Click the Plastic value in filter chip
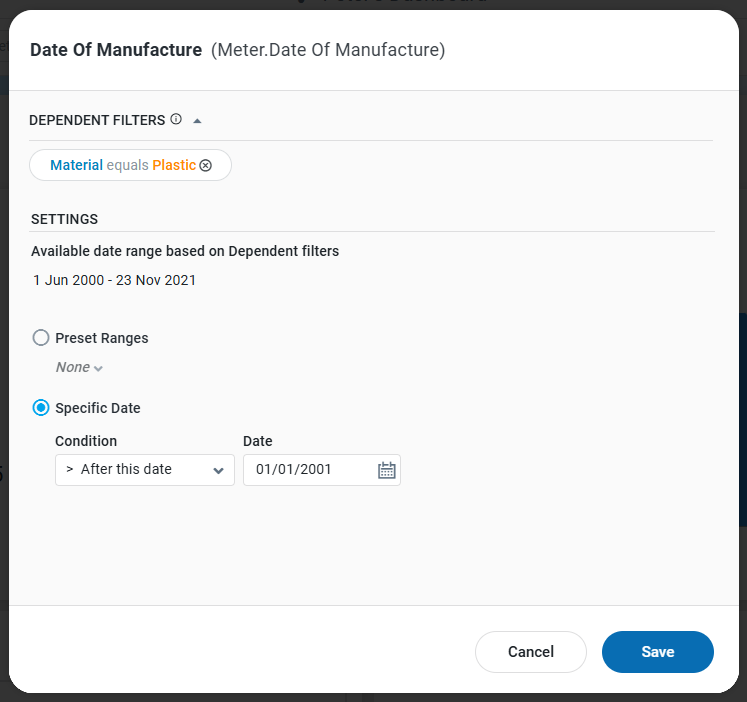This screenshot has height=702, width=747. (x=174, y=165)
